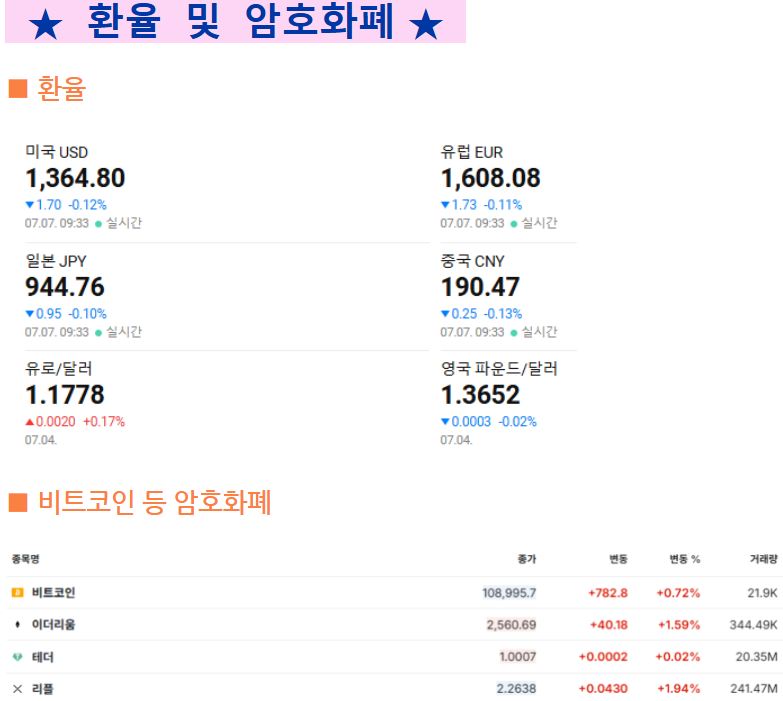Click Ethereum change +40.18
This screenshot has width=783, height=701.
(x=609, y=625)
